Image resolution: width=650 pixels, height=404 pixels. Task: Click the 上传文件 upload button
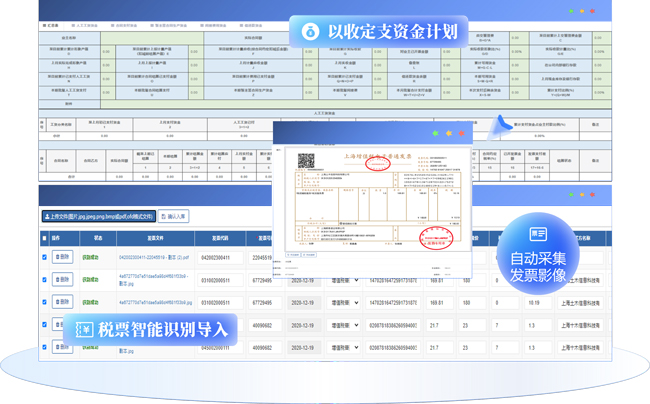[x=98, y=216]
